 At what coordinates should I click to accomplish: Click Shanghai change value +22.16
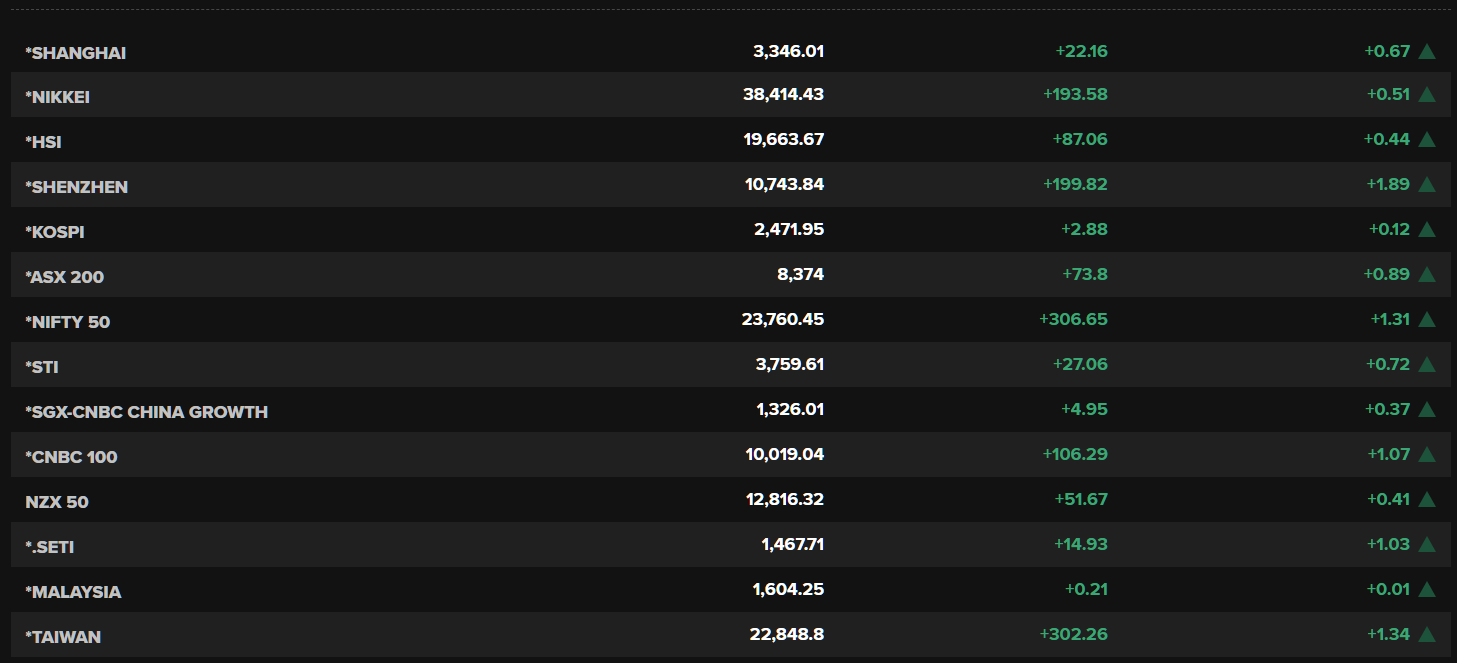point(1082,51)
